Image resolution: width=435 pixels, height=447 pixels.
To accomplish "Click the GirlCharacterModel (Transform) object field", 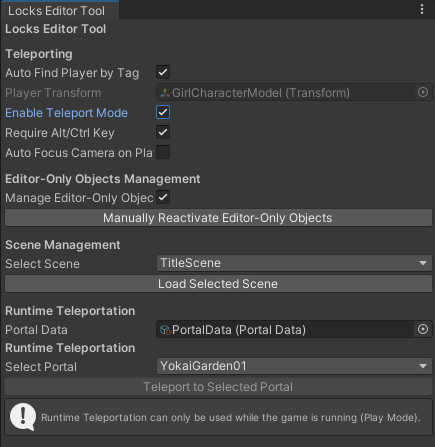I will (x=294, y=93).
